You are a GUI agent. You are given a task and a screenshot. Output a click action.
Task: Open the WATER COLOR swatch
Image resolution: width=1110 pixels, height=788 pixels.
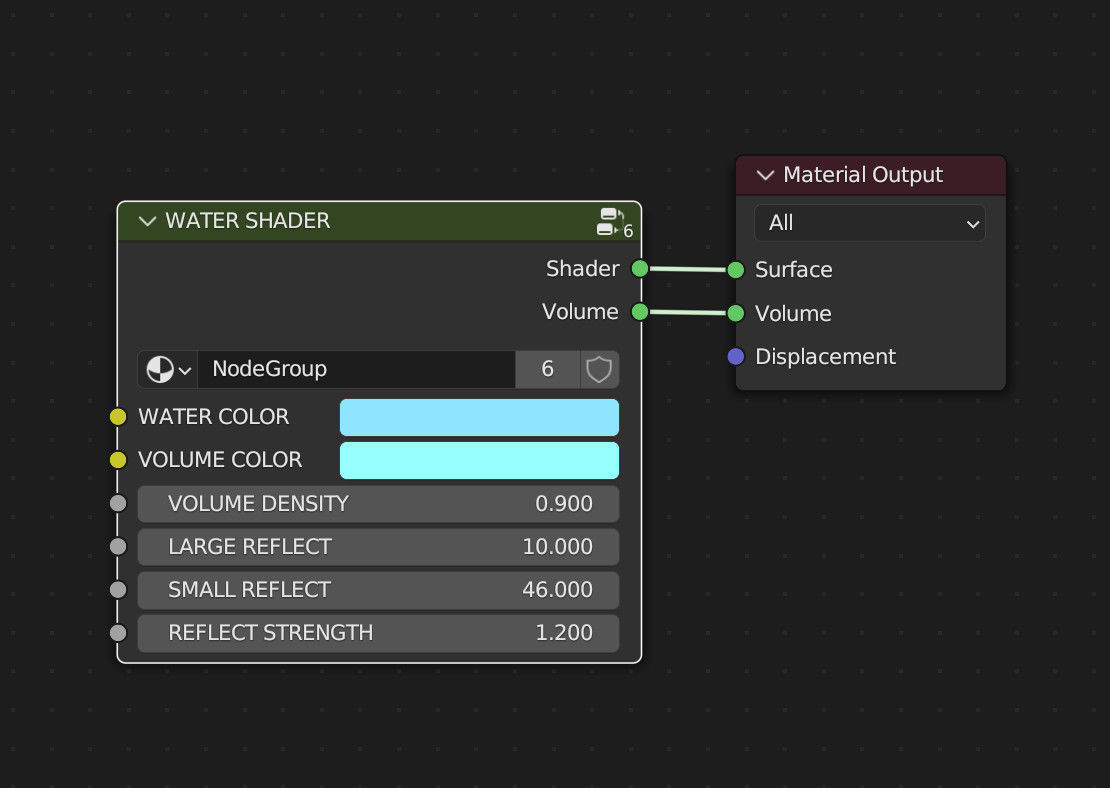(479, 417)
